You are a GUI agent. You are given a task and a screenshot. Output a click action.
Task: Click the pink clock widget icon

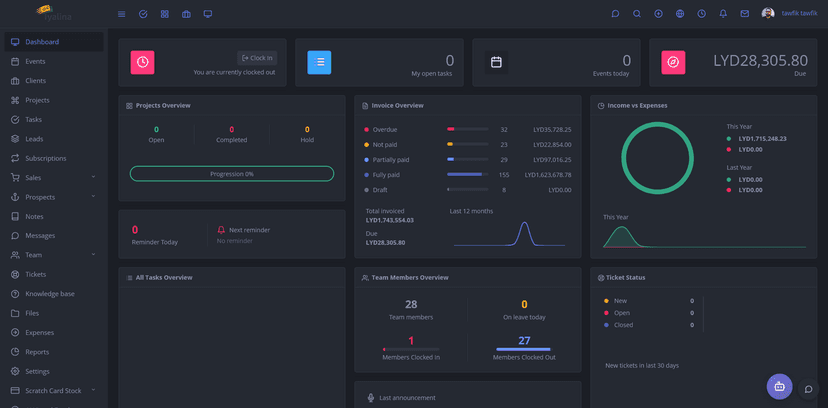143,62
